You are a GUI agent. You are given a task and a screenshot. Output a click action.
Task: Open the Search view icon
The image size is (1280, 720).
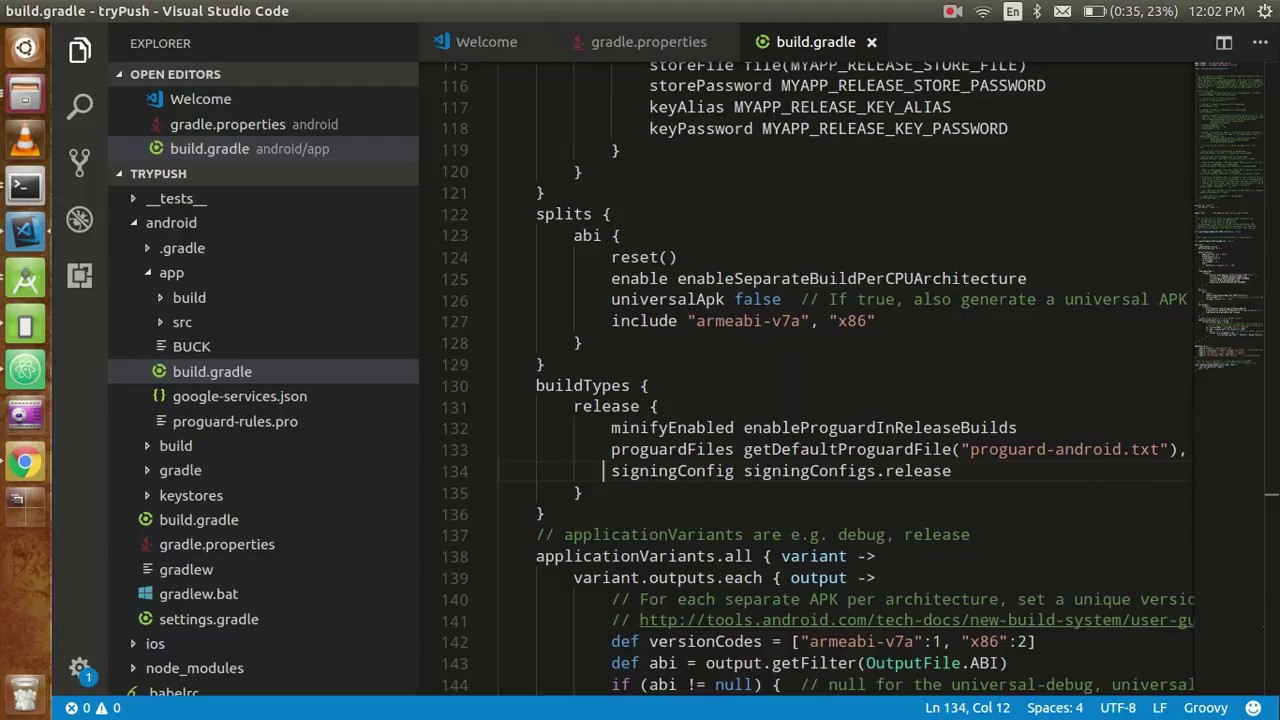[x=80, y=105]
